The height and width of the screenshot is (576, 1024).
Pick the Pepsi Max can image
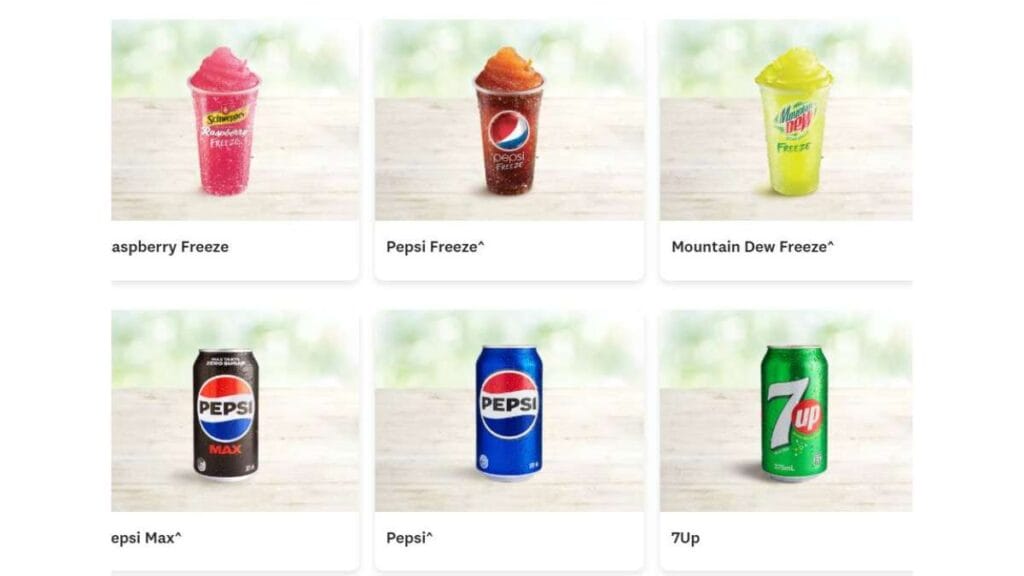(234, 411)
